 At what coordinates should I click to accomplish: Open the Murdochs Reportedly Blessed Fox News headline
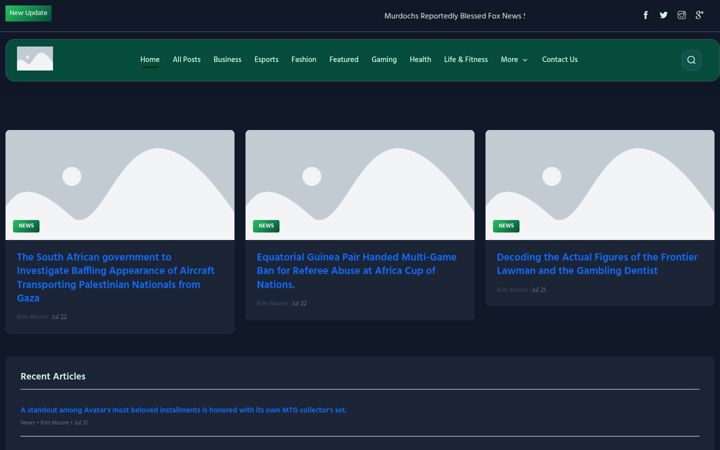coord(455,16)
